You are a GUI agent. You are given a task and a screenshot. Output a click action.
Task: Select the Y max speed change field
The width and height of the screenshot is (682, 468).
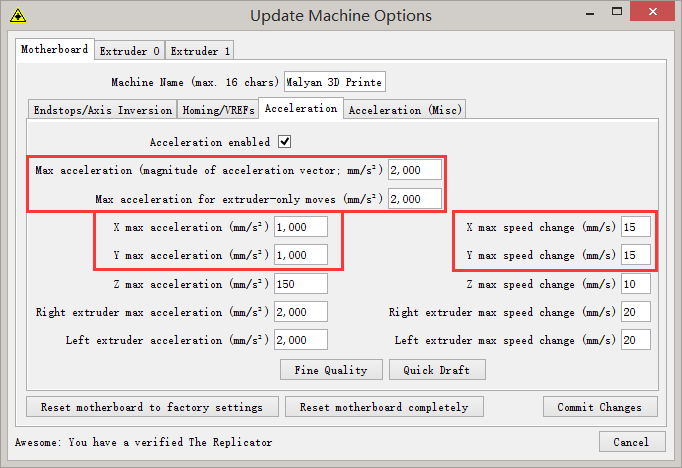(635, 255)
